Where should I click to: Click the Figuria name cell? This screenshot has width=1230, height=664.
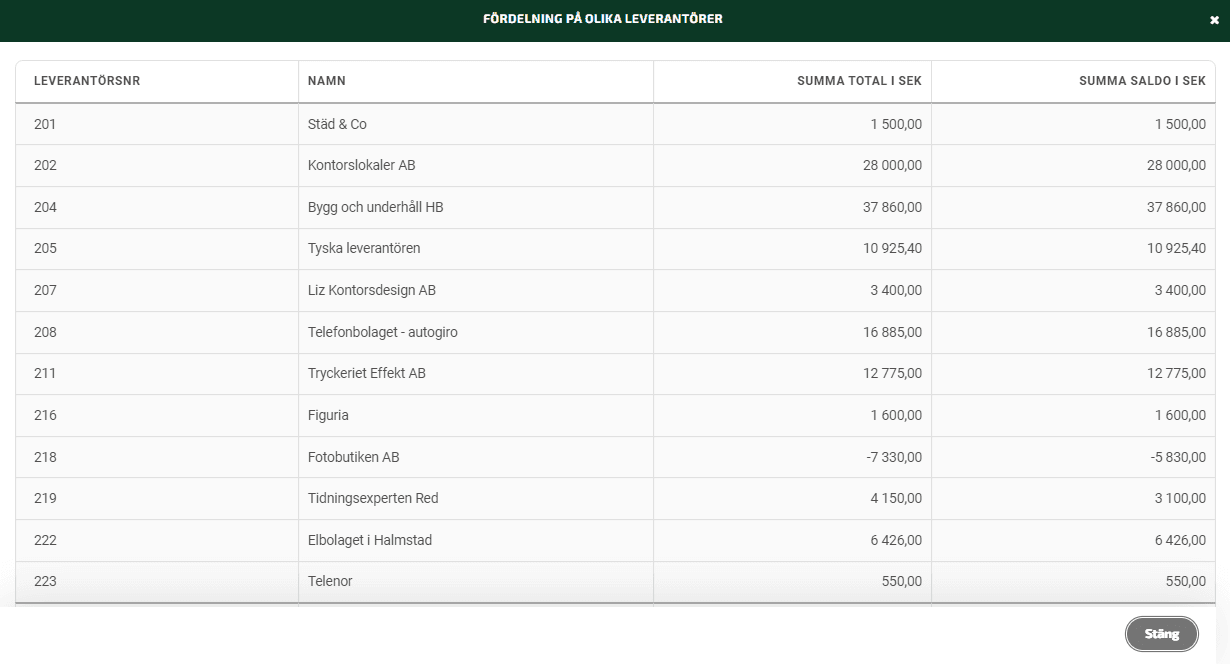[x=476, y=416]
